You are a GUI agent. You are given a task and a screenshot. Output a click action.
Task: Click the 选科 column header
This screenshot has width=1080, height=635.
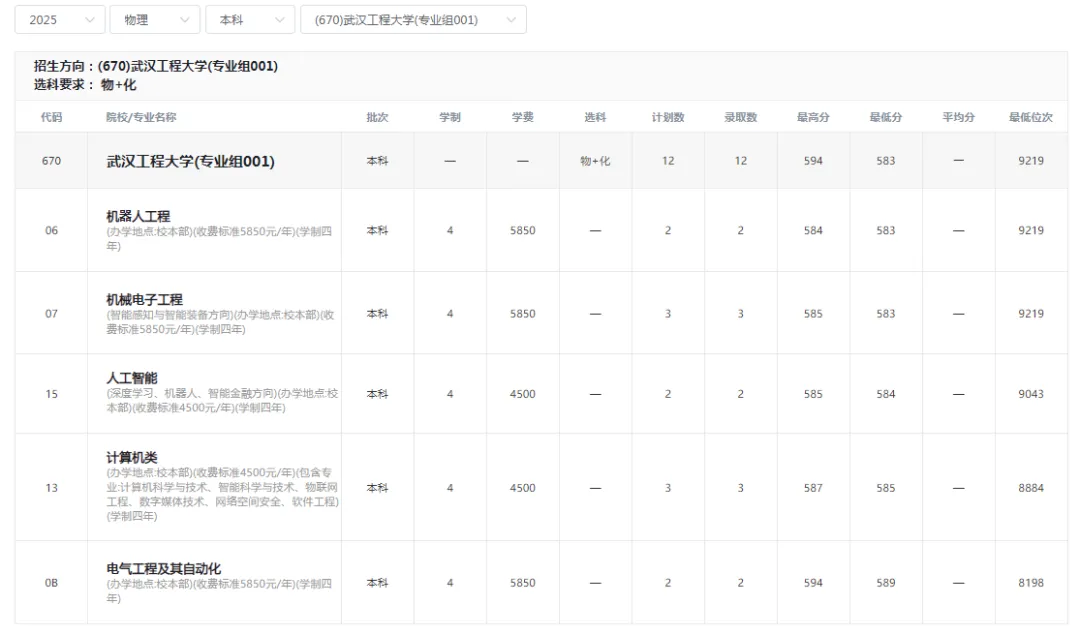pyautogui.click(x=595, y=117)
